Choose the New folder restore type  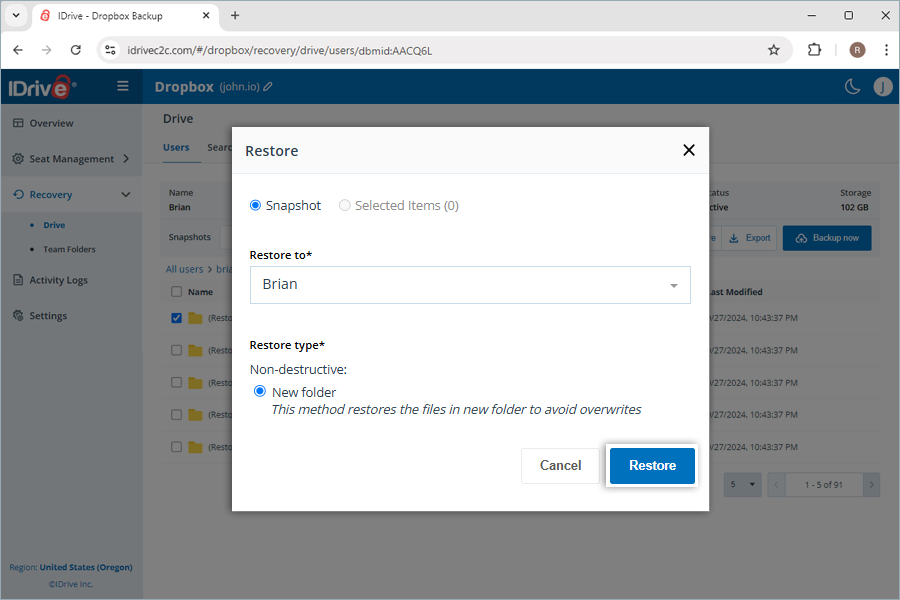pyautogui.click(x=260, y=392)
